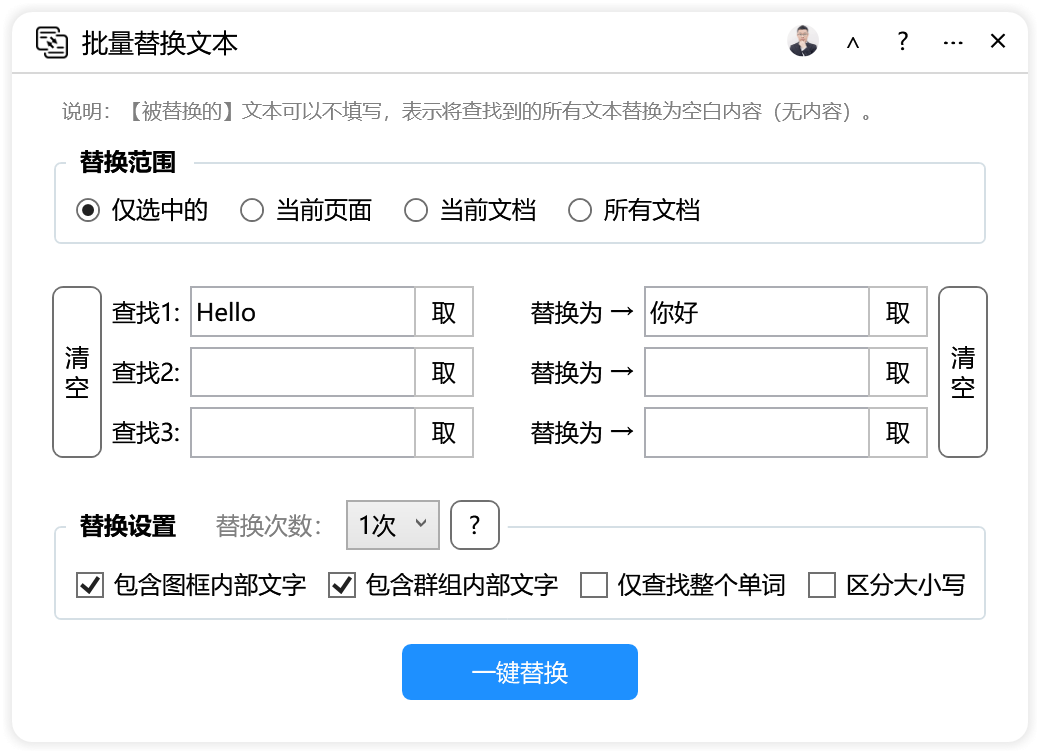Clear all replacement fields with right 清空
The height and width of the screenshot is (754, 1040).
click(963, 372)
